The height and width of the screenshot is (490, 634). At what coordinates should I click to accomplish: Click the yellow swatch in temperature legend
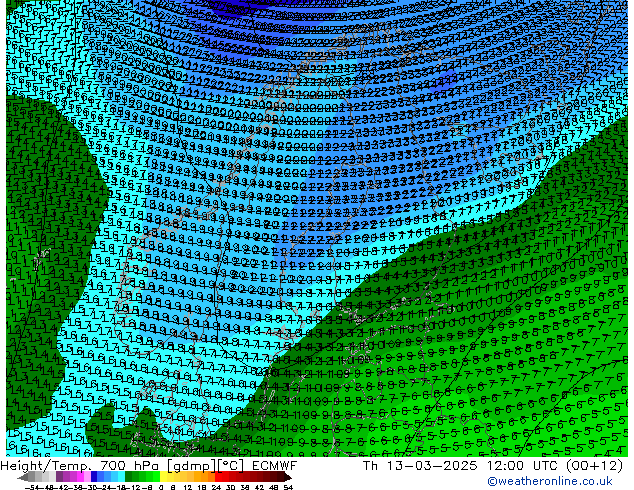163,476
